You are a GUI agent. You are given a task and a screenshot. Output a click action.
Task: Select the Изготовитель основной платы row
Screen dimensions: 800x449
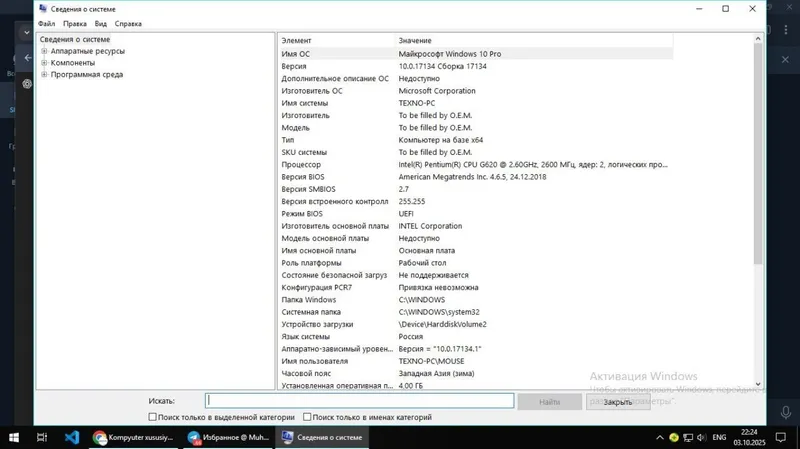pos(476,226)
